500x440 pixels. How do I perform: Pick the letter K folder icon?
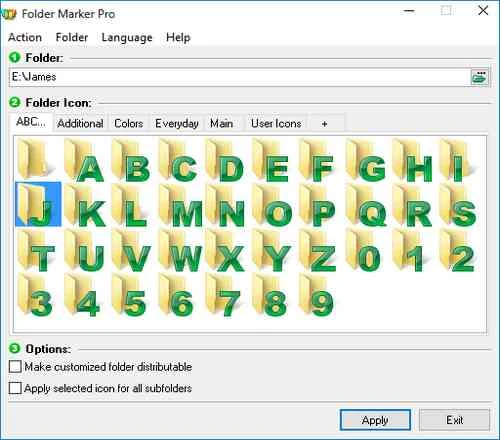84,205
